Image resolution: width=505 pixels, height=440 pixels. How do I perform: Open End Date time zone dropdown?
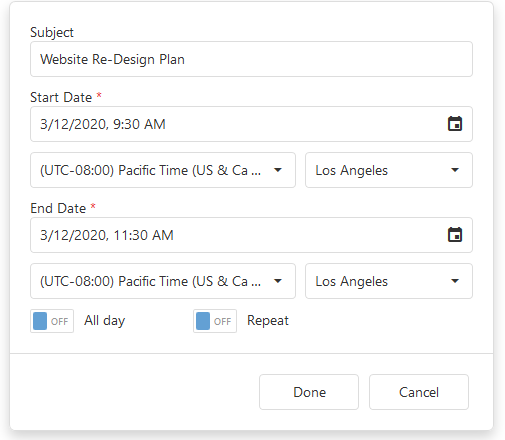[x=163, y=281]
